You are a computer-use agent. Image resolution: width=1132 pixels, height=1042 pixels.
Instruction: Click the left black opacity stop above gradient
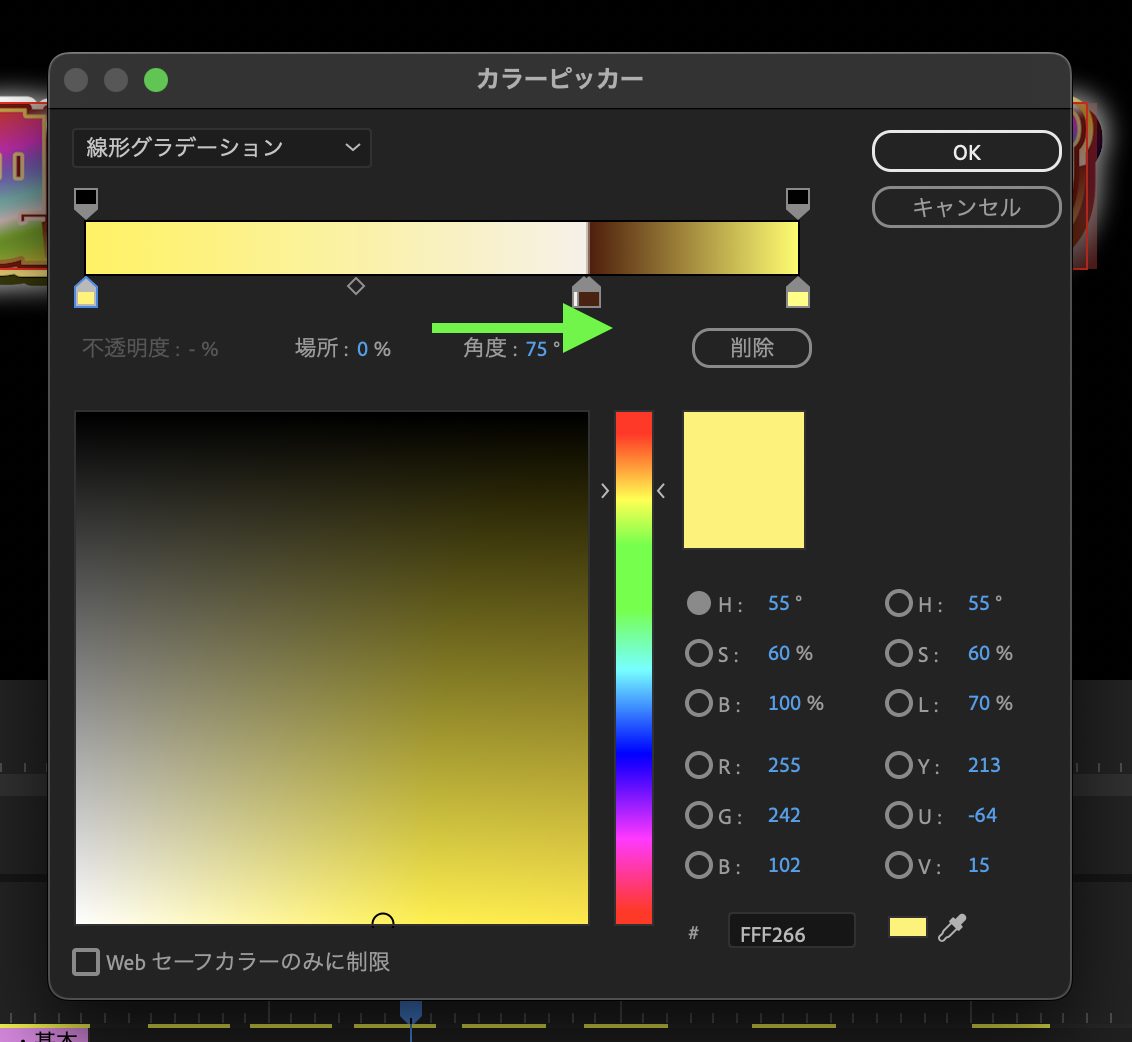[85, 202]
